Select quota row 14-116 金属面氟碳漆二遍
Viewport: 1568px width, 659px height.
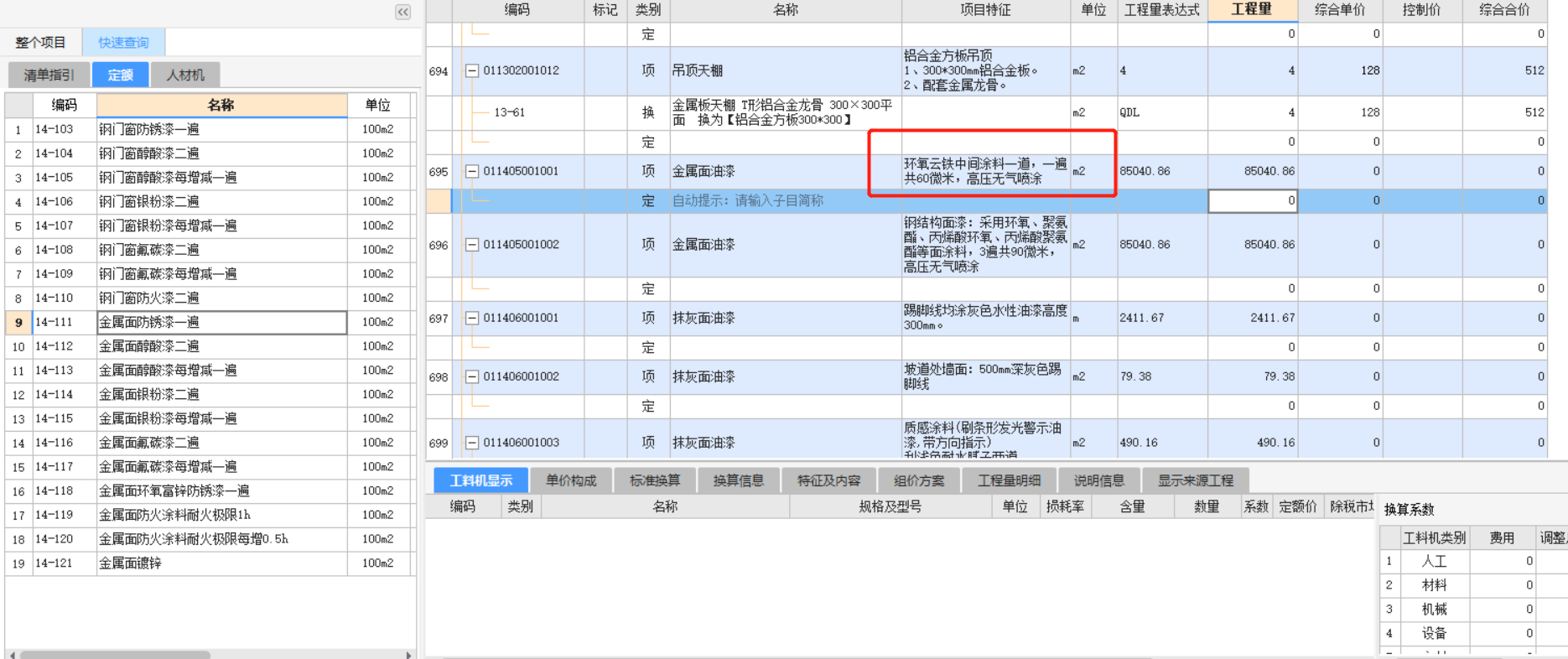pos(210,443)
